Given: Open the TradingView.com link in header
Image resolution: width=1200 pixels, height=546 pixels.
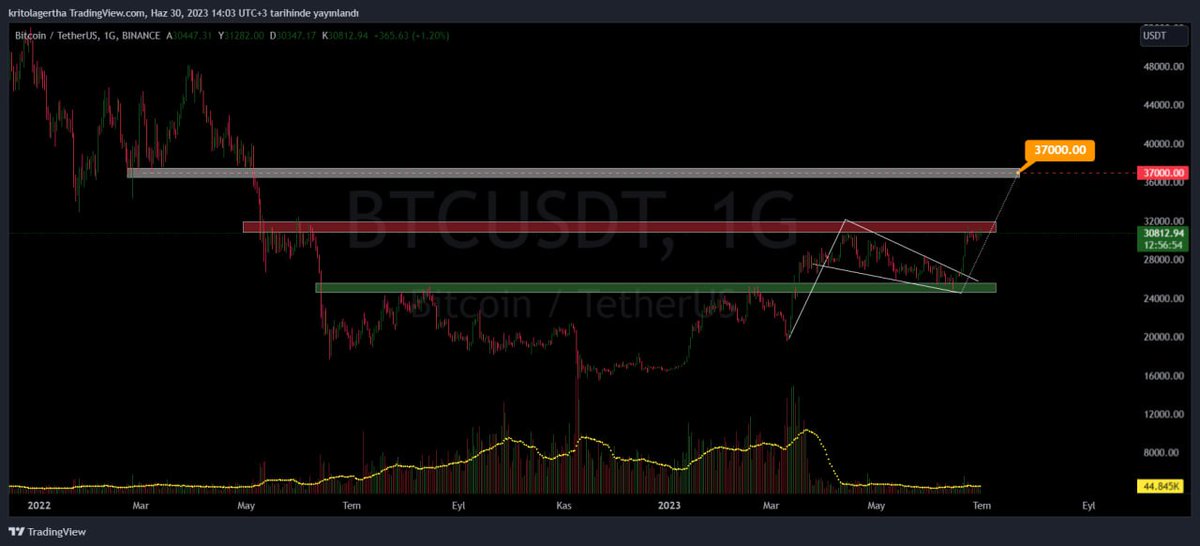Looking at the screenshot, I should click(108, 12).
